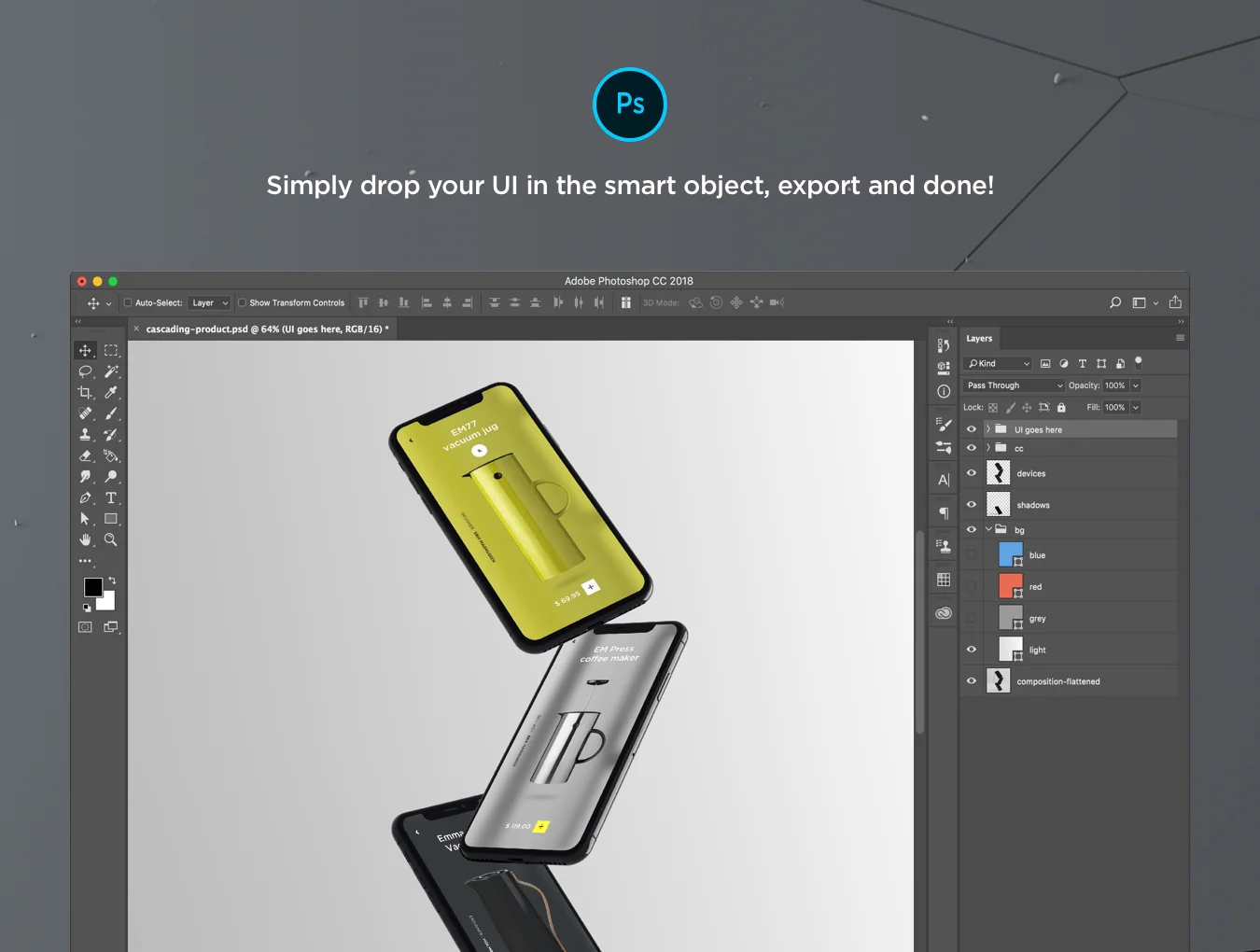Expand the cc group
This screenshot has height=952, width=1260.
pos(987,448)
